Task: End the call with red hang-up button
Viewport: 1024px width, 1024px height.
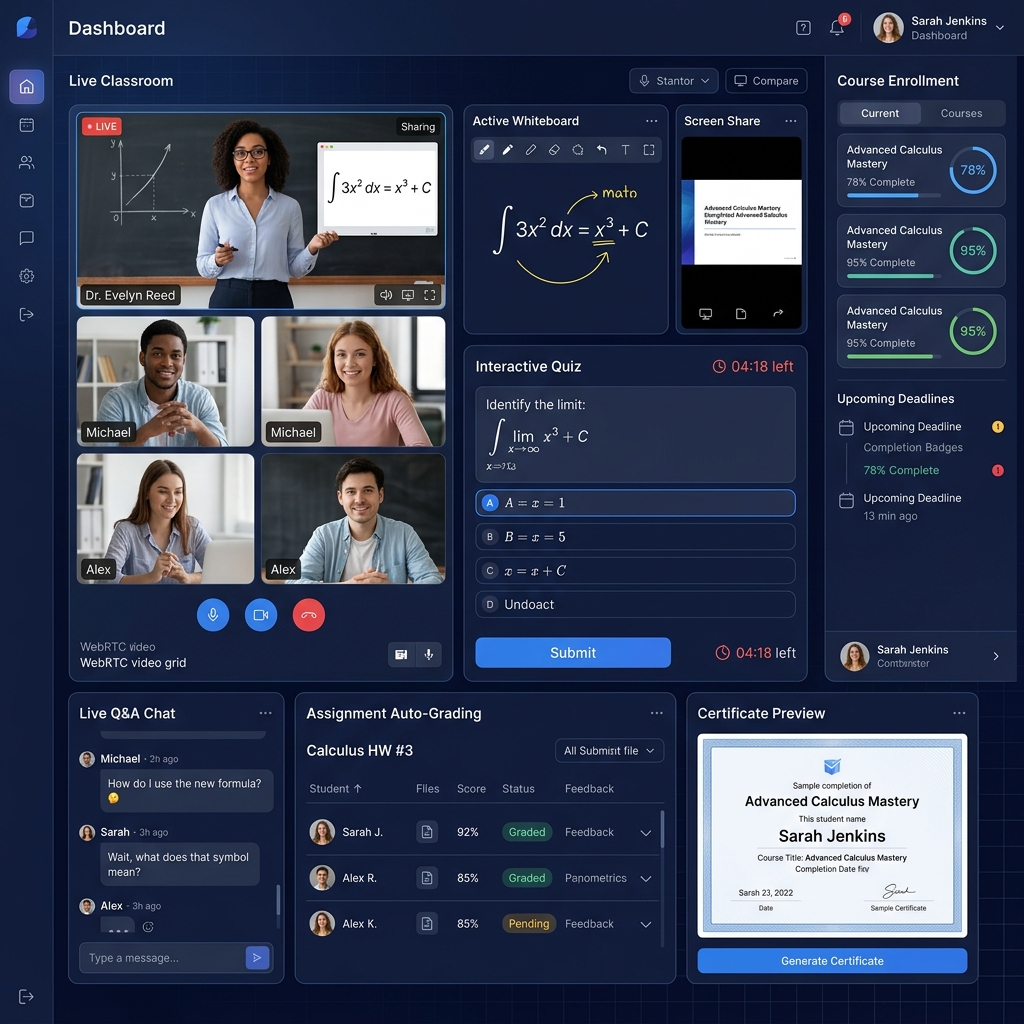Action: [x=309, y=615]
